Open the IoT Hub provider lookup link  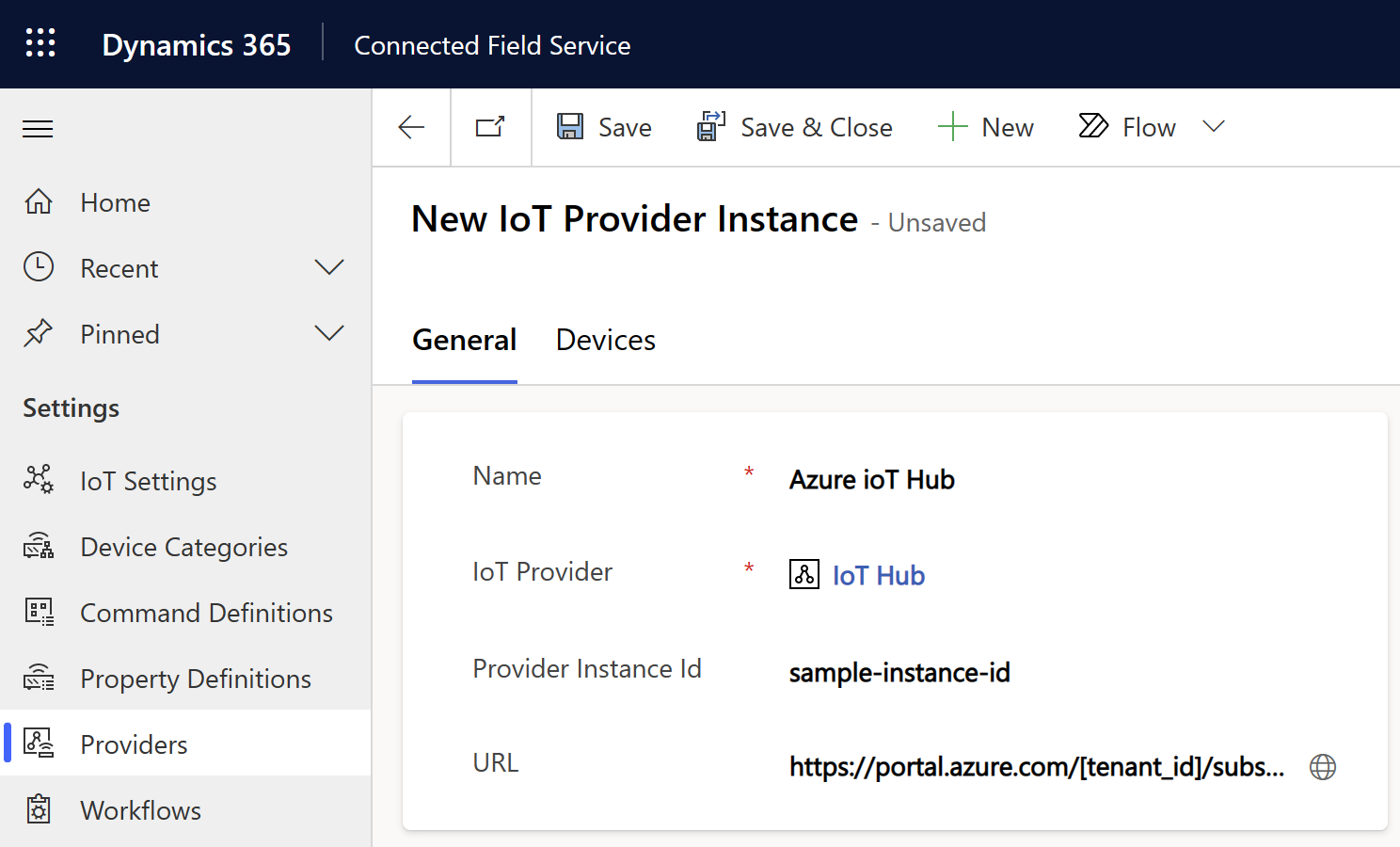click(878, 575)
